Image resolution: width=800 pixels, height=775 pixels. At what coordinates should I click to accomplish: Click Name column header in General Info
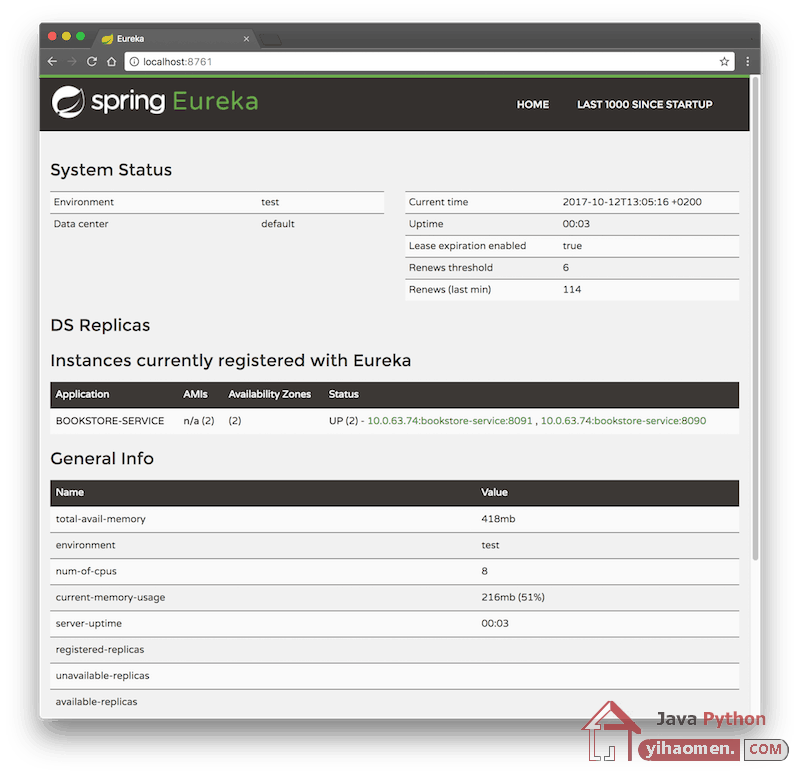coord(70,492)
